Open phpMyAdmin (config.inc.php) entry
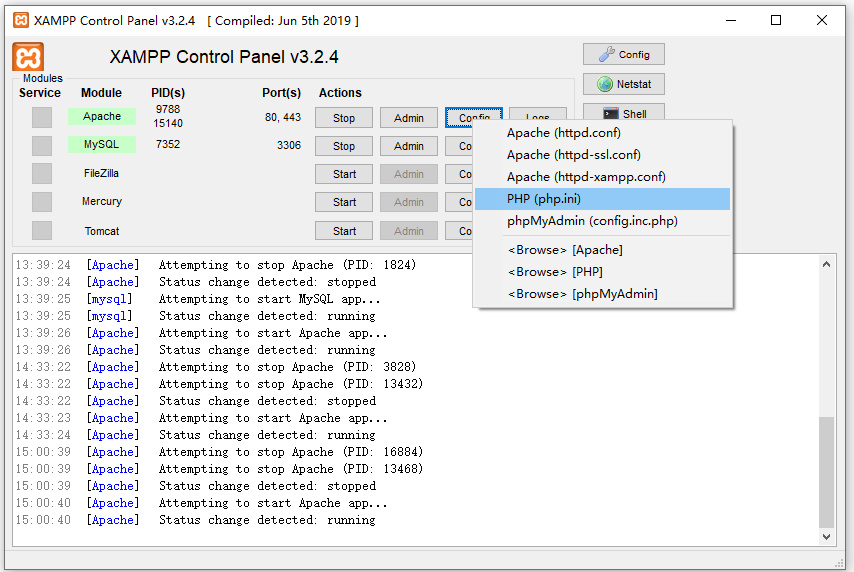The height and width of the screenshot is (572, 854). (602, 221)
